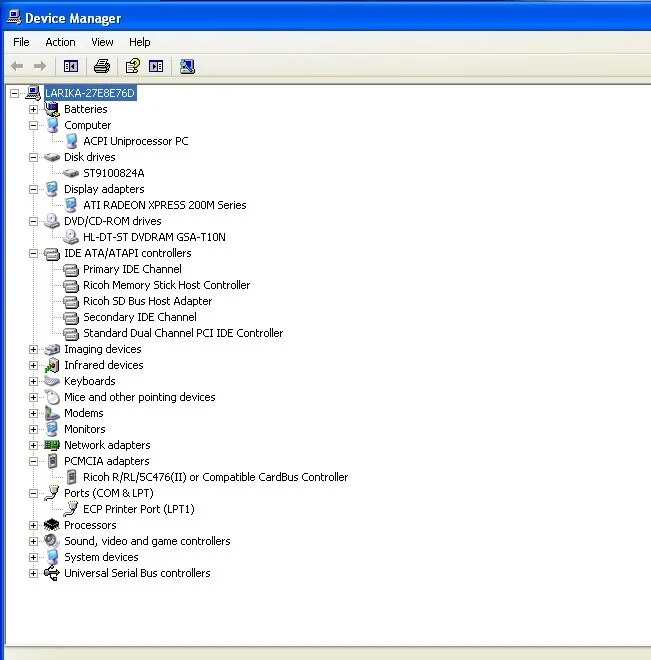Select the Disk drives label

pos(90,157)
